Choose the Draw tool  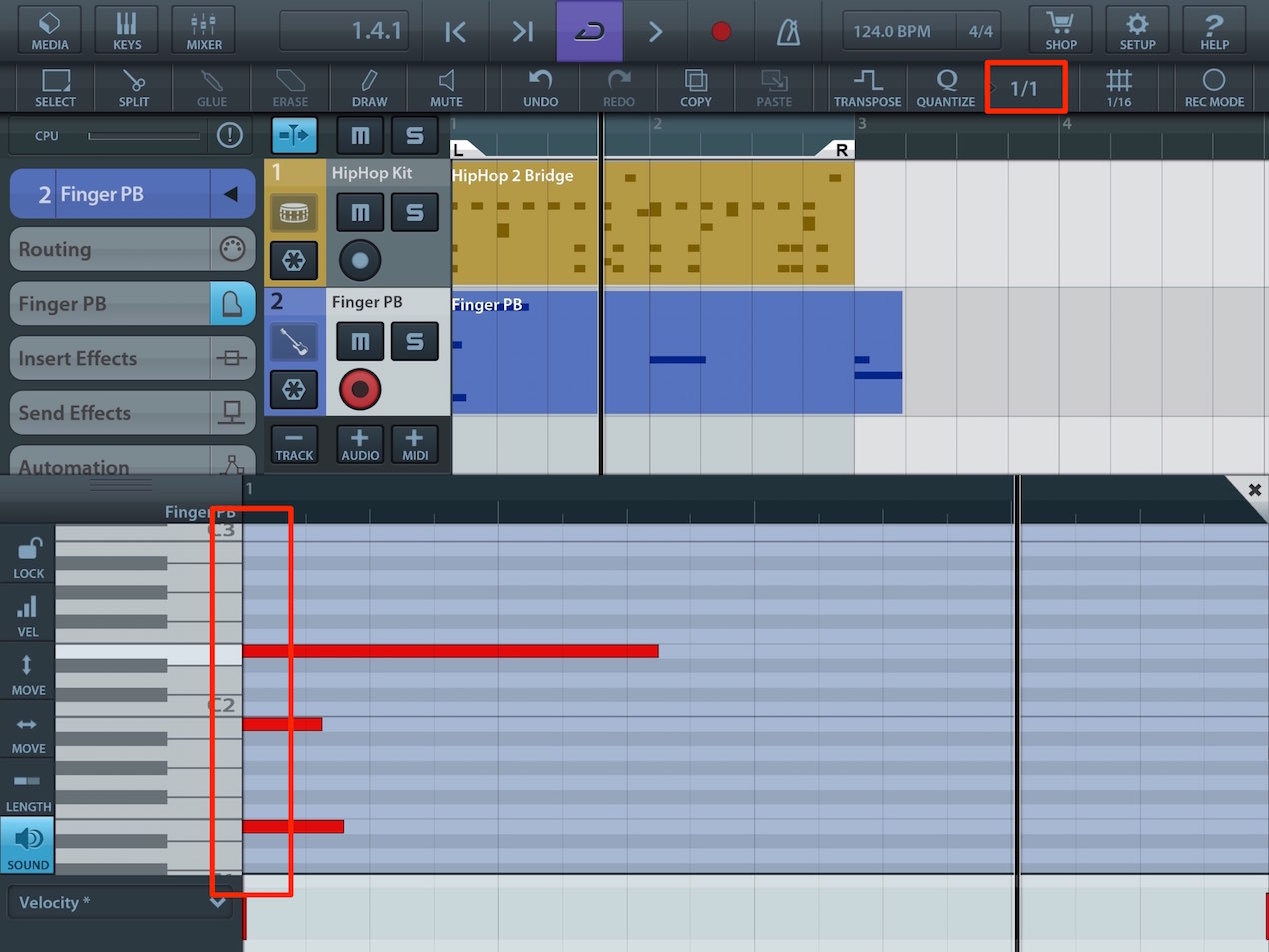pyautogui.click(x=369, y=88)
